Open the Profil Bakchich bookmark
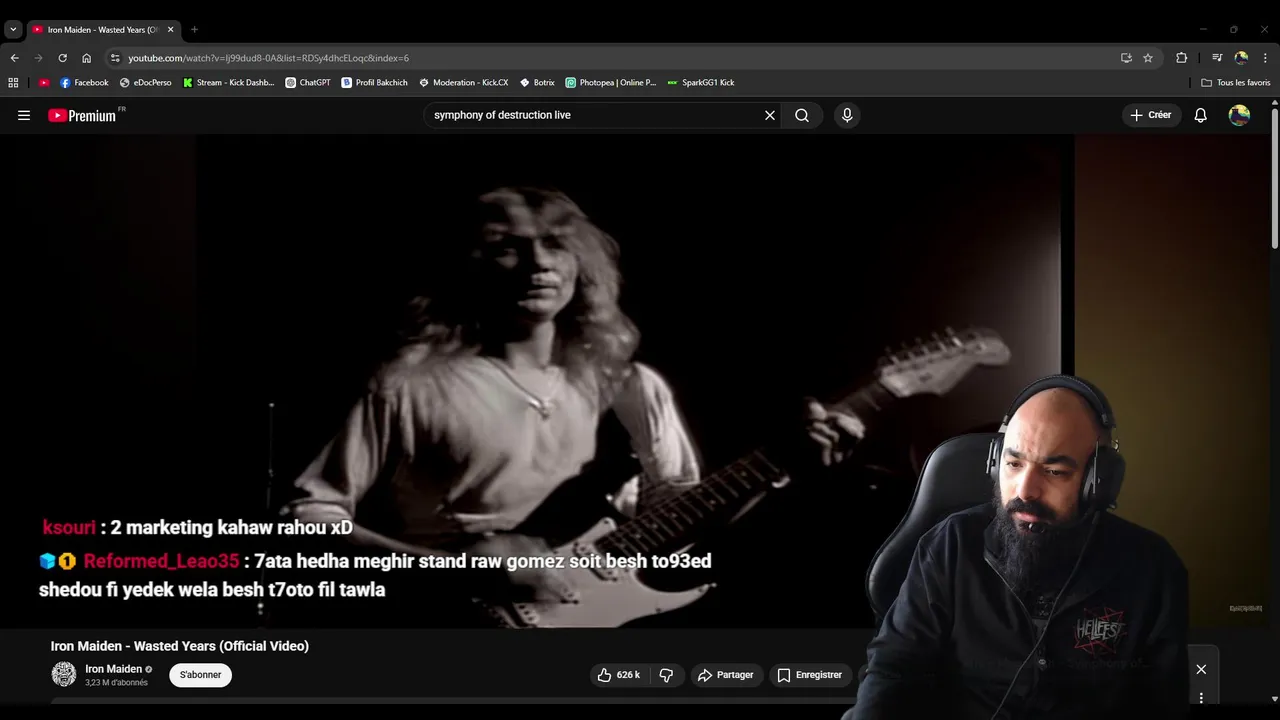Viewport: 1280px width, 720px height. pyautogui.click(x=375, y=83)
